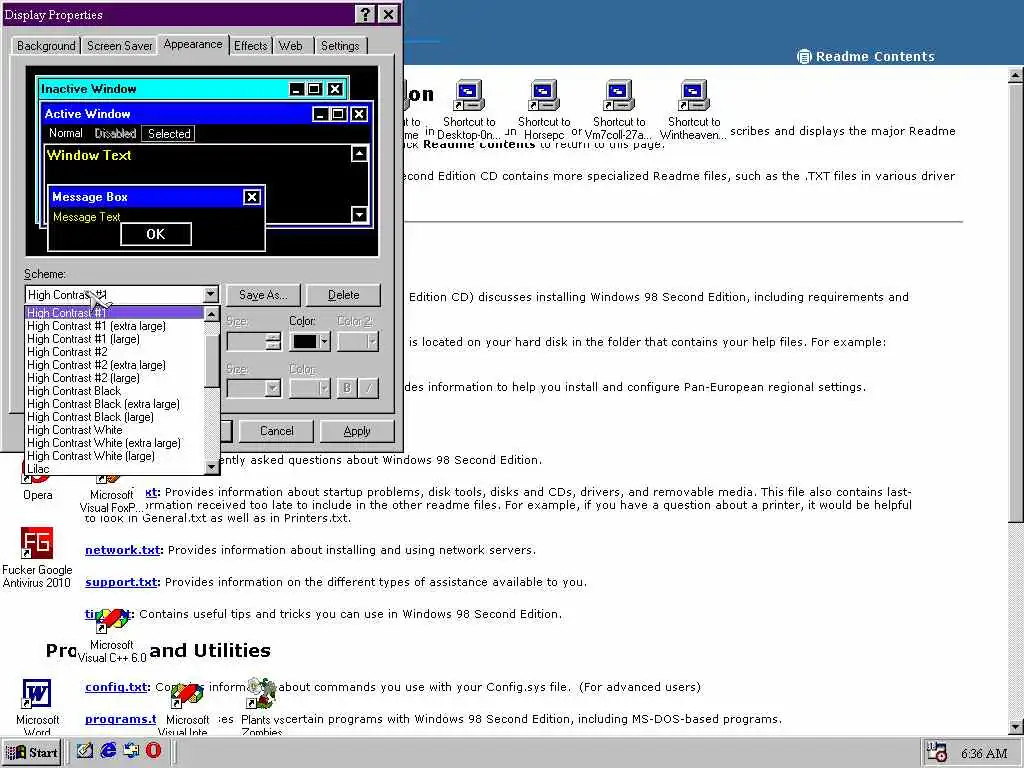
Task: Click the Readme Contents header icon
Action: (x=804, y=57)
